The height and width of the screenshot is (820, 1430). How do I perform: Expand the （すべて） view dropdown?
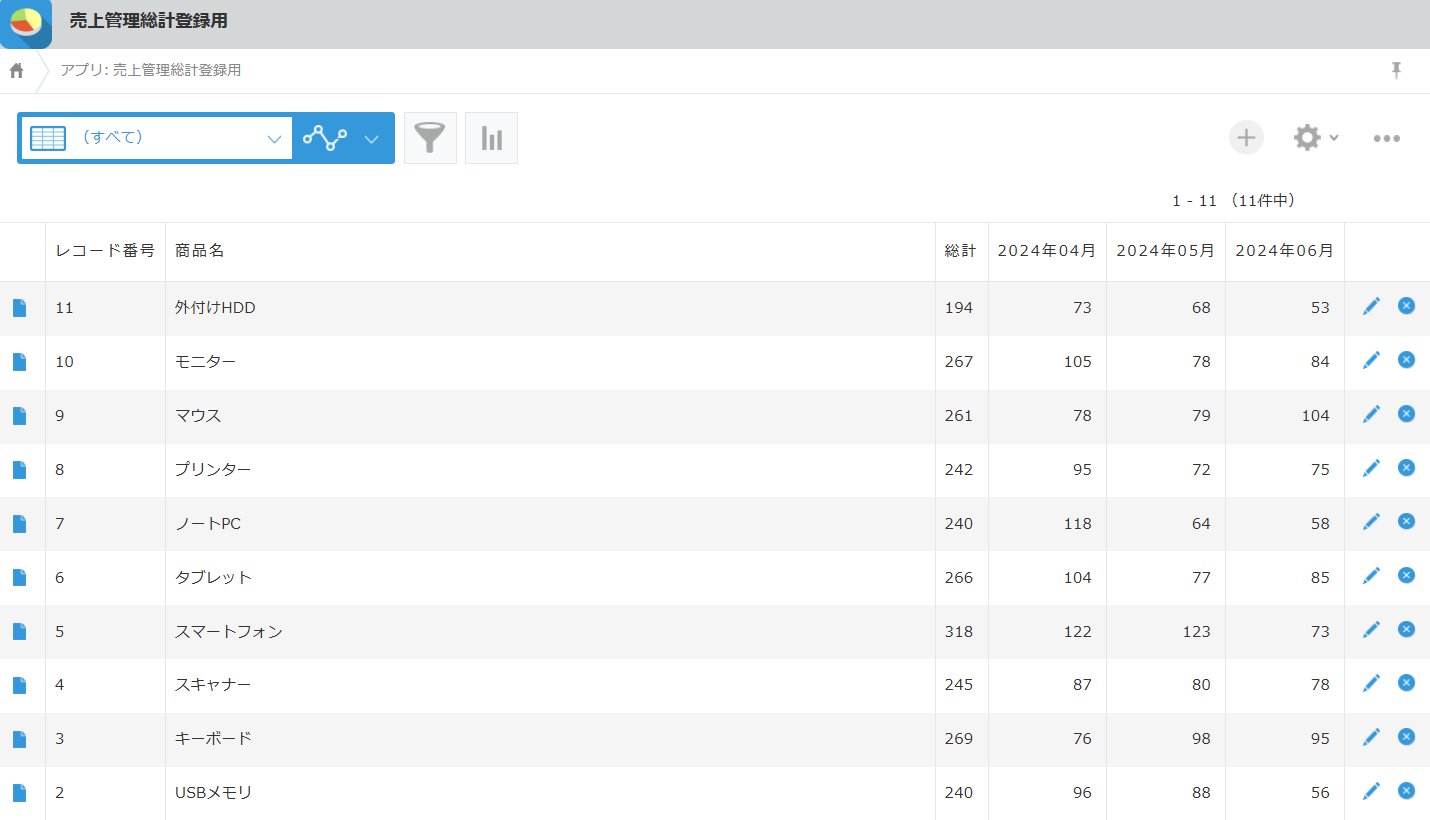(274, 139)
